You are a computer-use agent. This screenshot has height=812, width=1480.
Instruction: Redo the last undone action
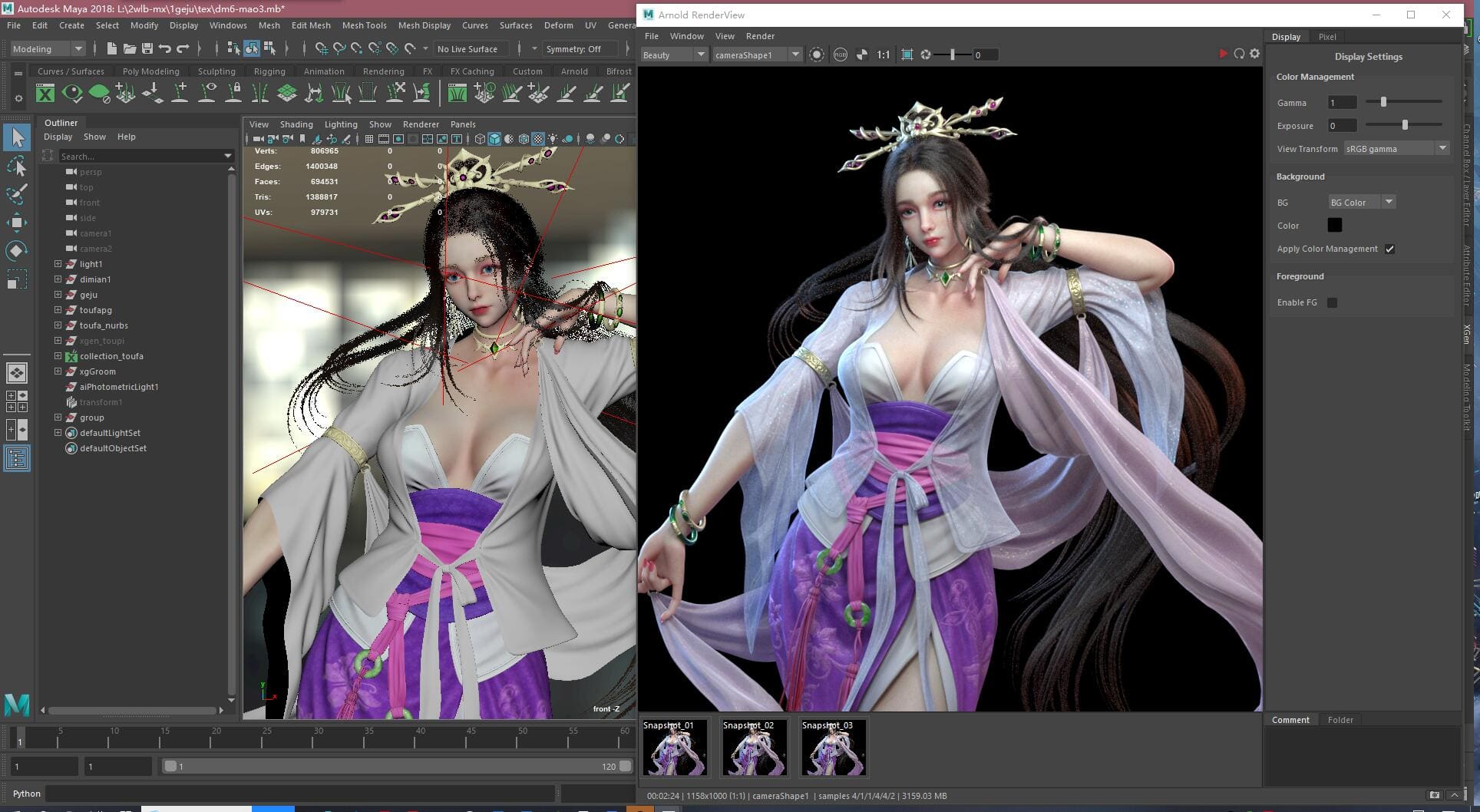183,48
